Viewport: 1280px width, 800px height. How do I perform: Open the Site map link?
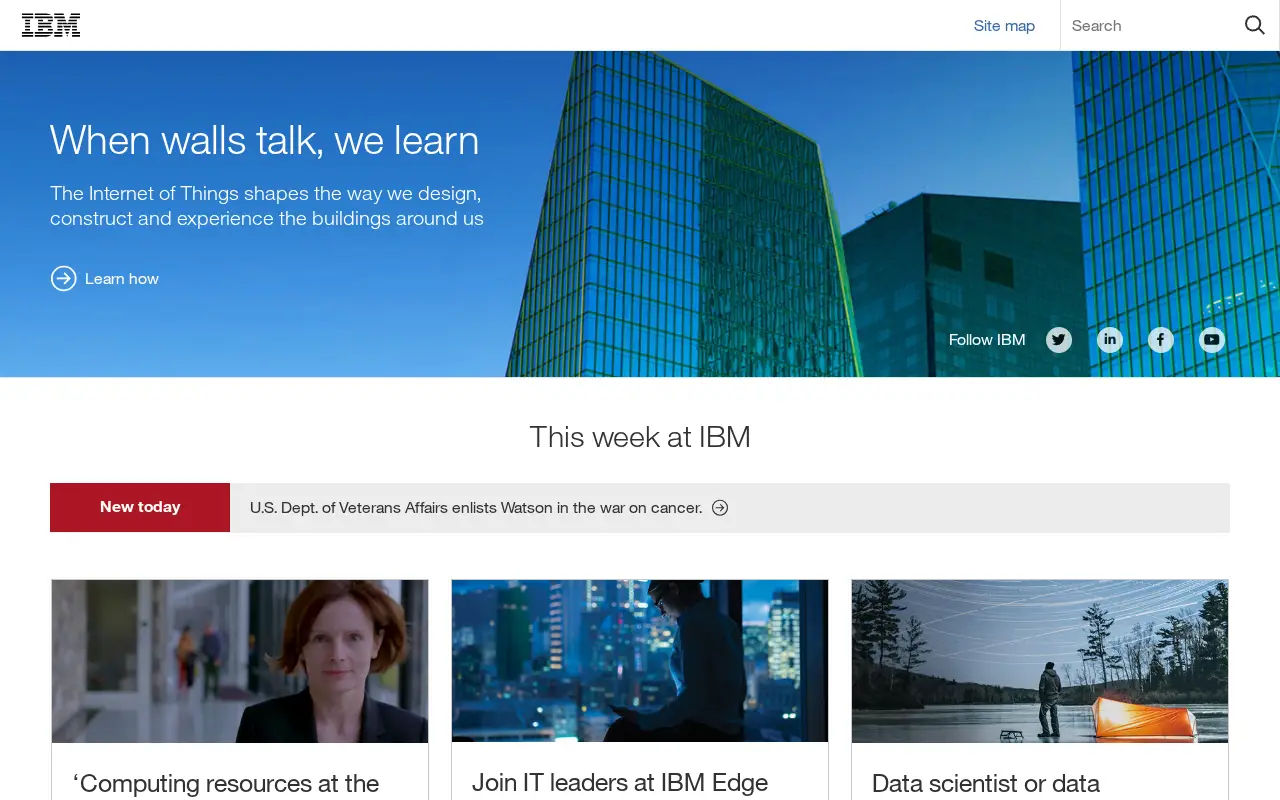[x=1004, y=26]
